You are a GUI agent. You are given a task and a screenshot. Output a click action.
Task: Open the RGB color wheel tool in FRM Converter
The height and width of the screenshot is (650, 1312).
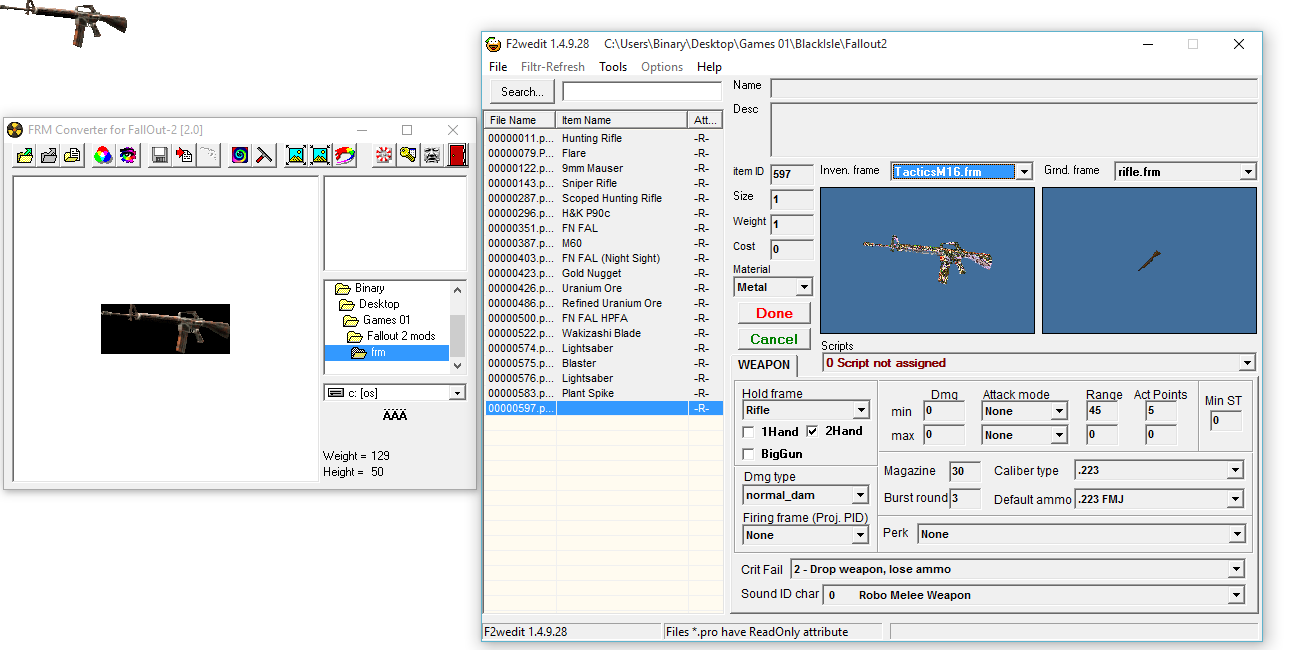[103, 155]
